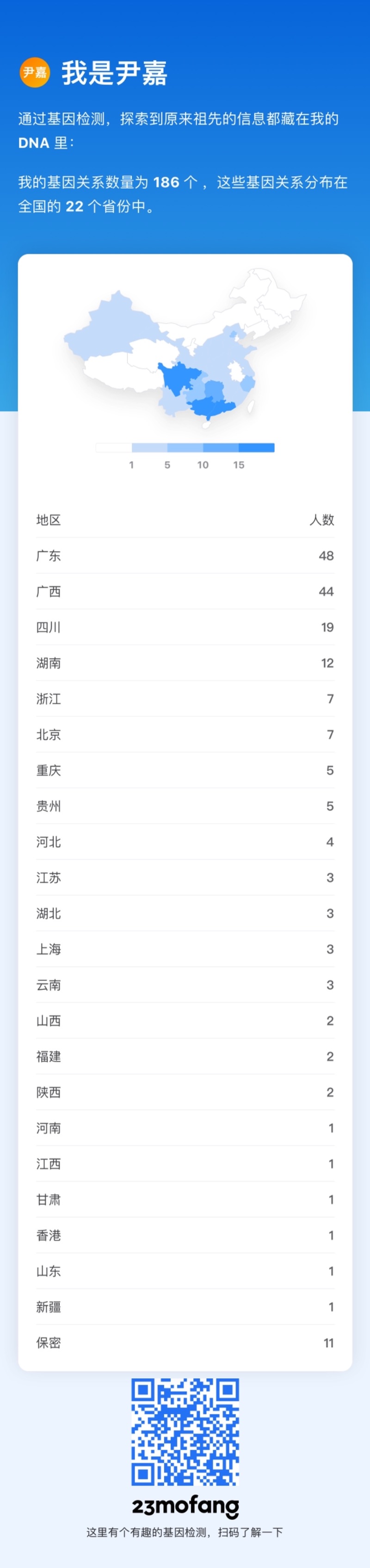Click the 186 gene relations count

coord(166,182)
